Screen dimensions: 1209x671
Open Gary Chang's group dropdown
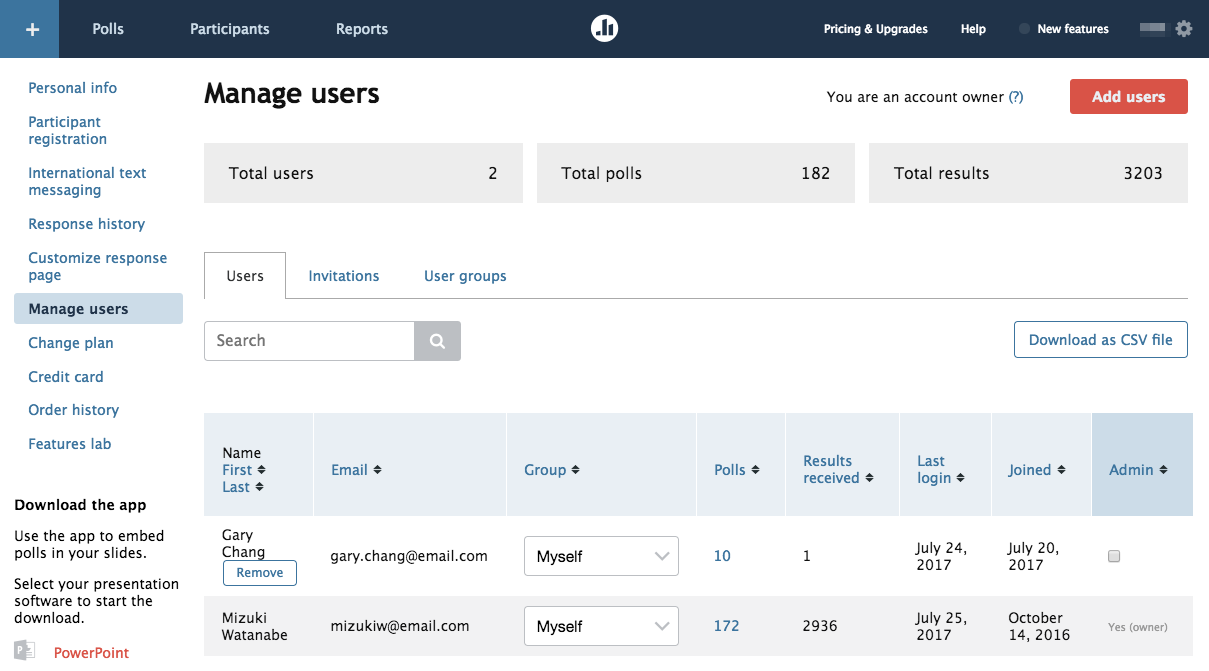(601, 556)
